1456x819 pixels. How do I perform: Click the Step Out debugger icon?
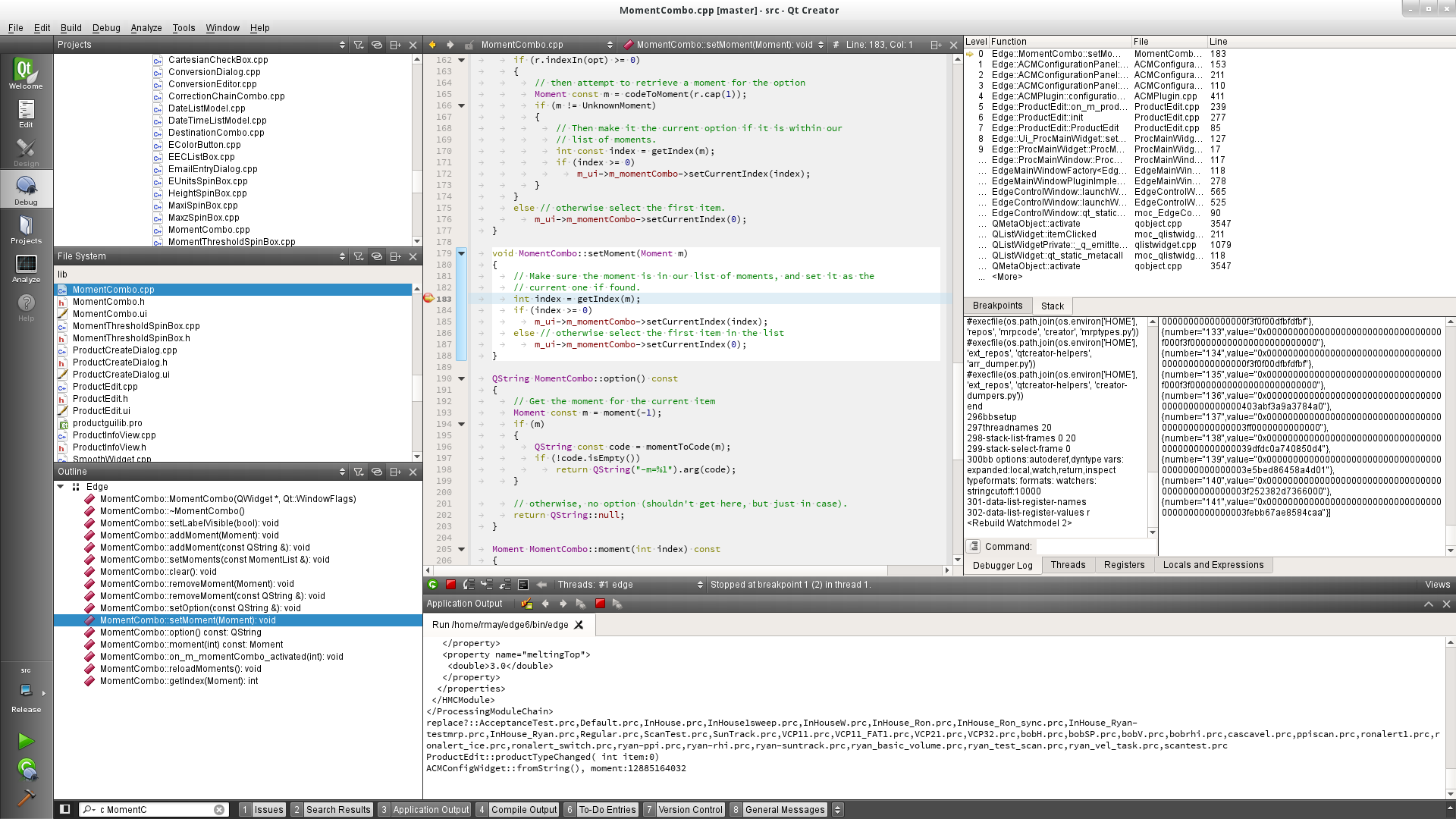505,585
